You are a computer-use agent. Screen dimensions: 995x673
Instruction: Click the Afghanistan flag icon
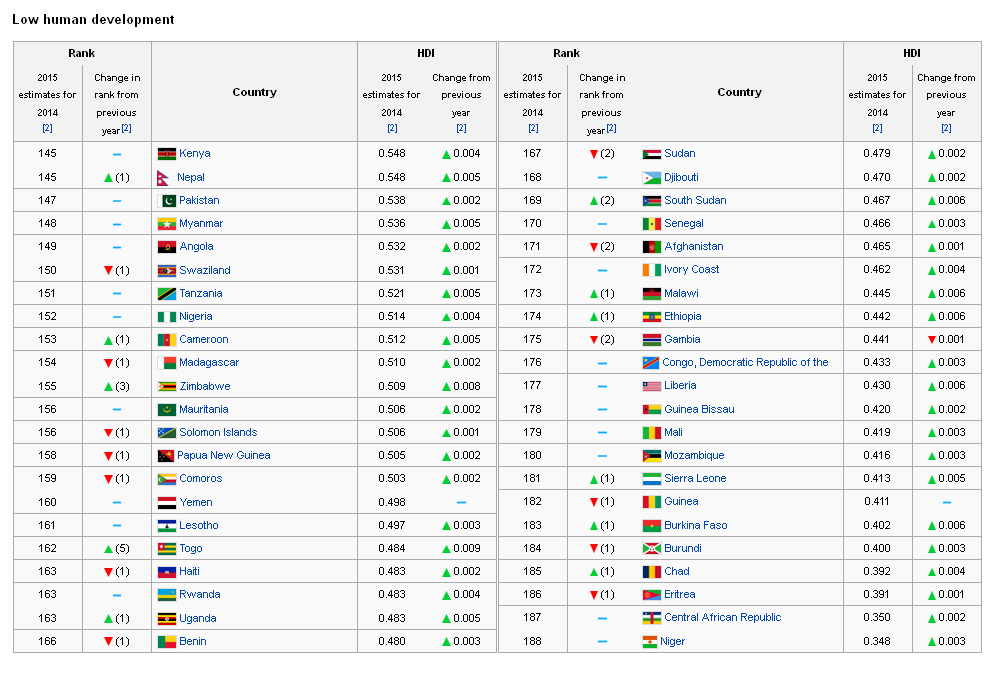click(x=652, y=247)
